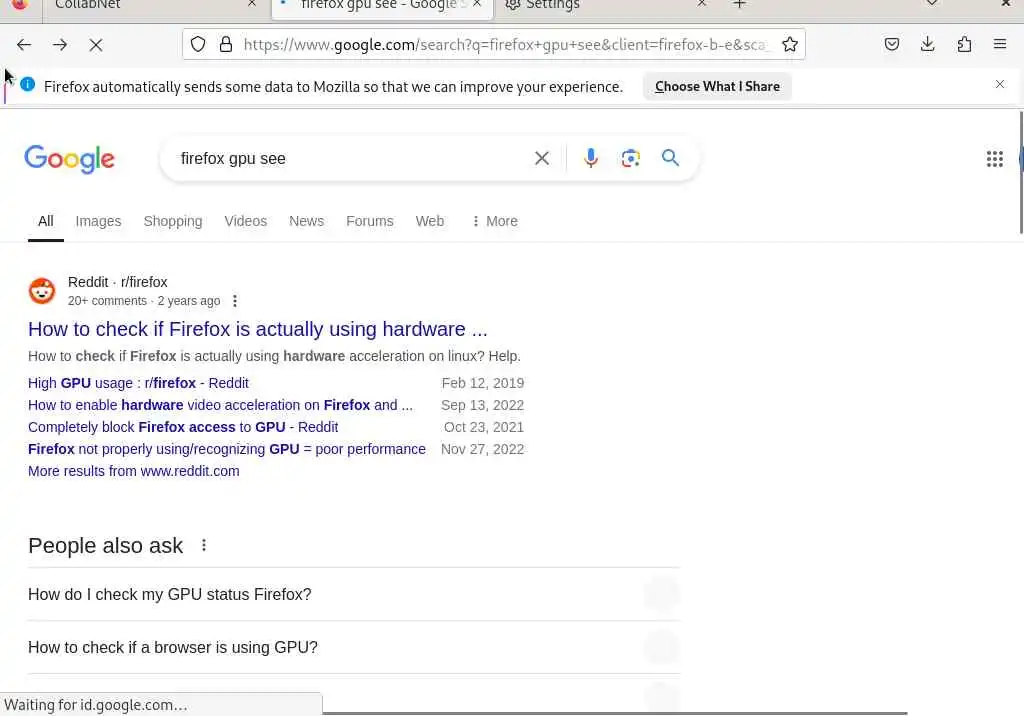Open the Google apps grid

coord(994,159)
